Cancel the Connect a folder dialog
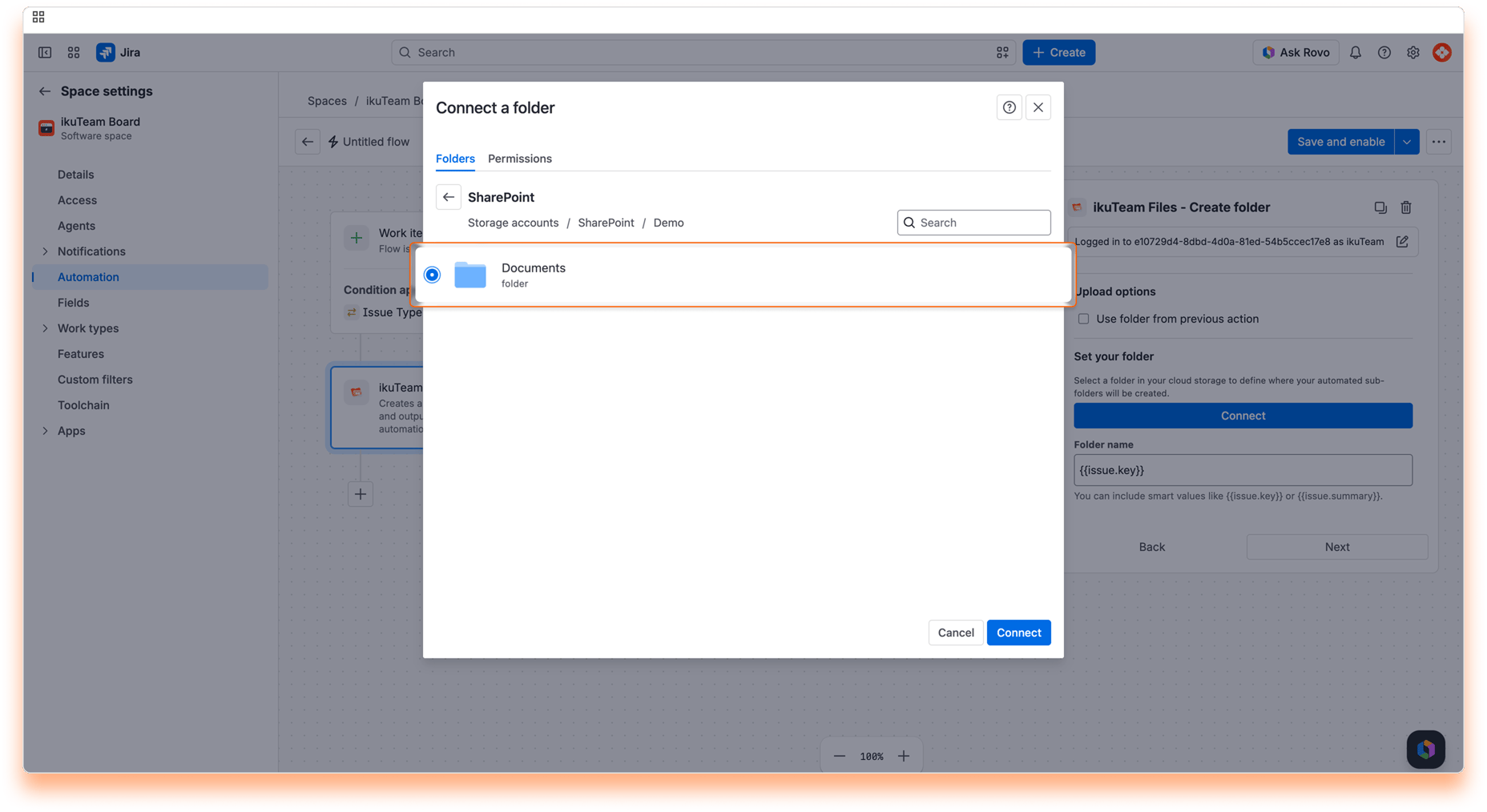This screenshot has height=812, width=1487. [956, 633]
